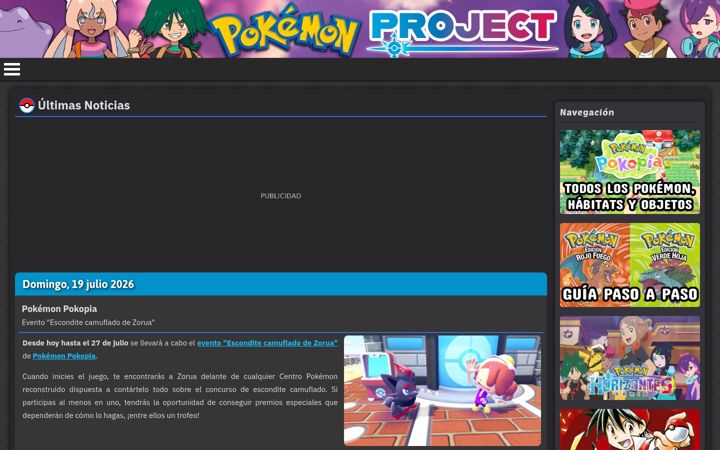Screen dimensions: 720x450
Task: Click the PUBLICIDAD ad placeholder
Action: click(x=281, y=196)
